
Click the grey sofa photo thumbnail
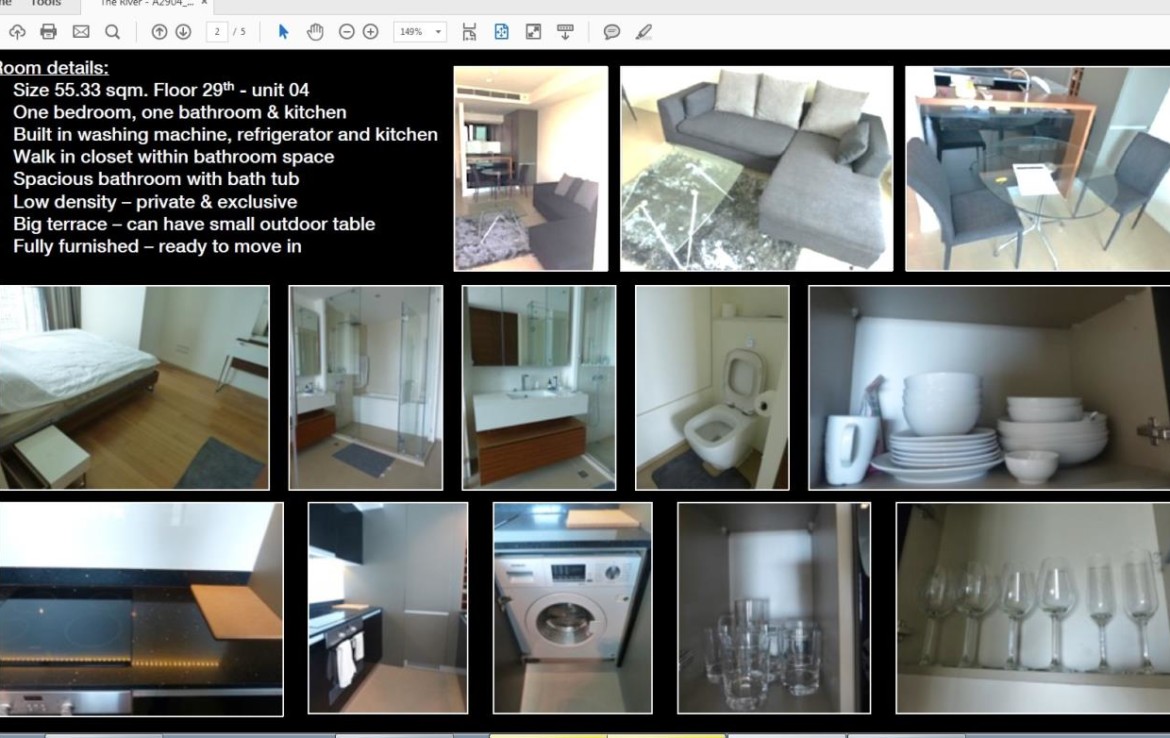tap(756, 168)
